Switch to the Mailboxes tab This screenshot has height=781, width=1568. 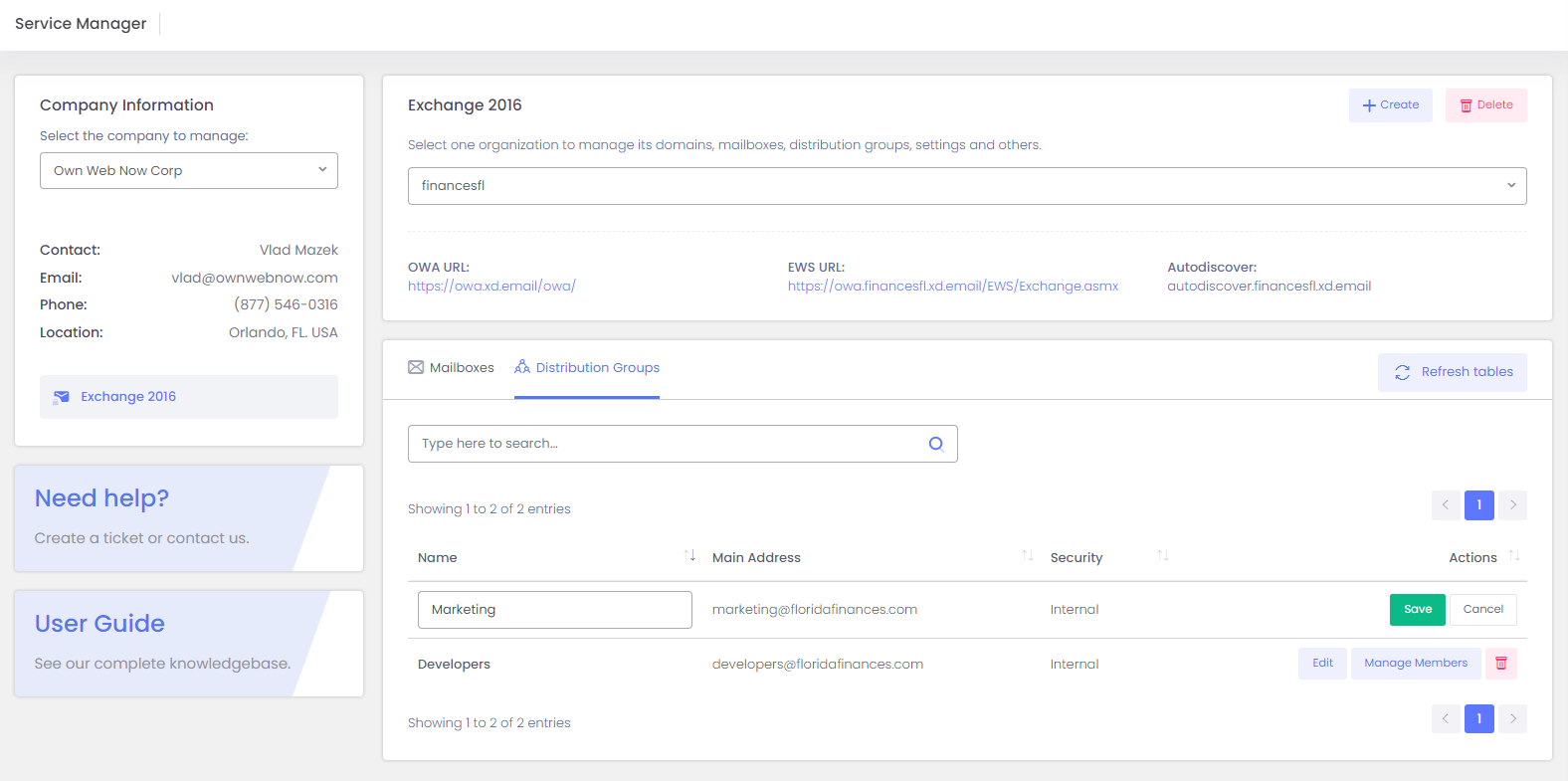pyautogui.click(x=451, y=368)
